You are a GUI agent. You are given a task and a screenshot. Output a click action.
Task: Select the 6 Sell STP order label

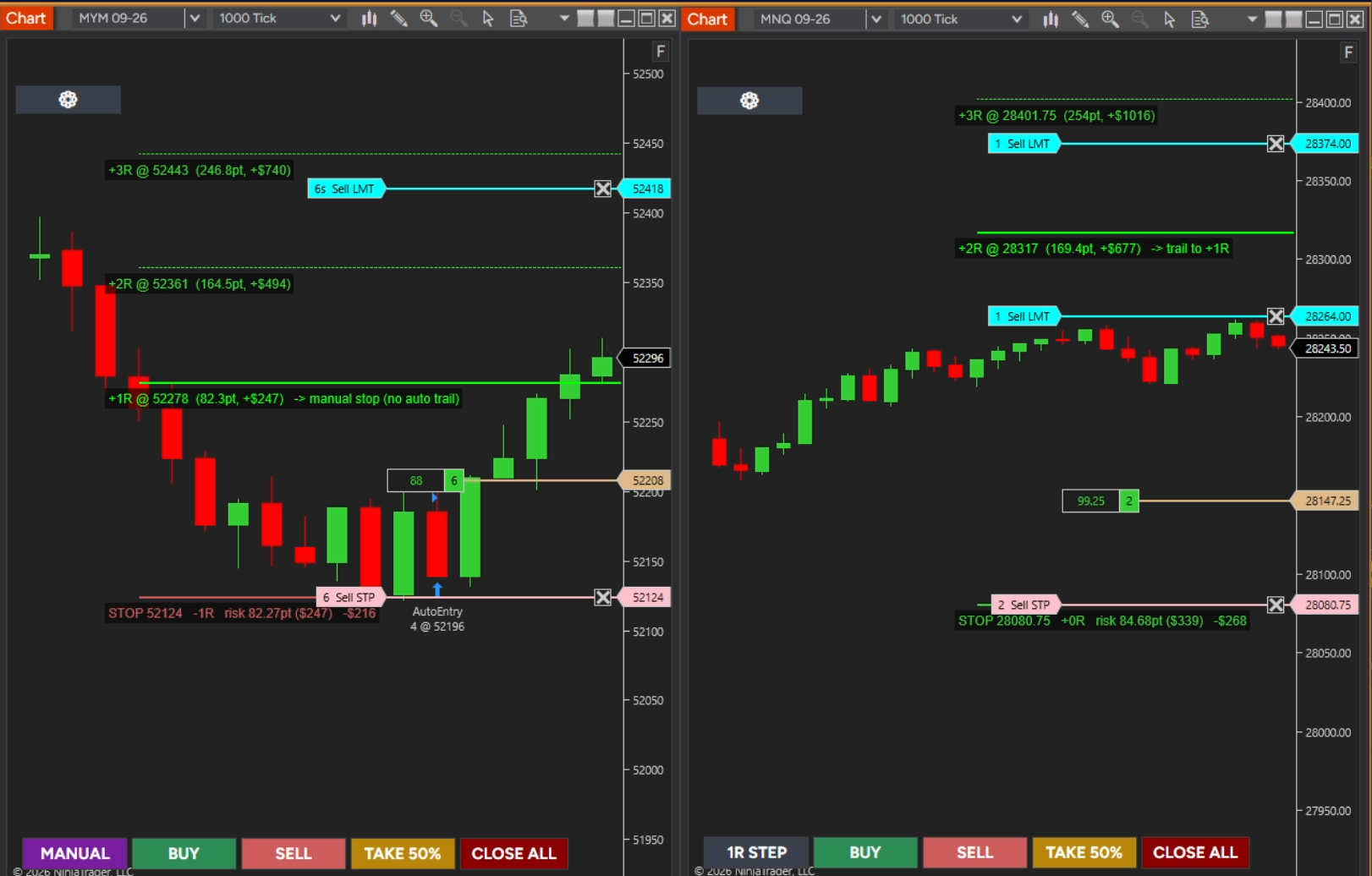coord(349,597)
